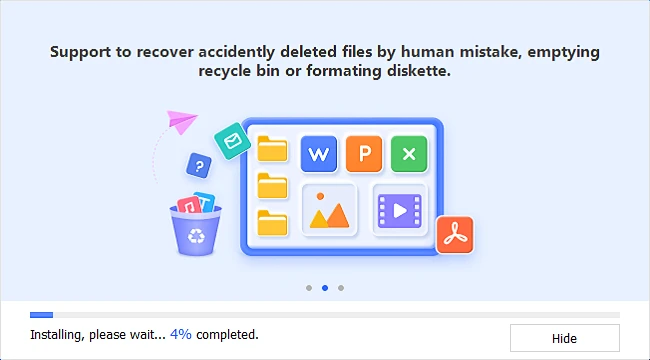Screen dimensions: 650x360
Task: Click the red PDF Acrobat icon
Action: [455, 235]
